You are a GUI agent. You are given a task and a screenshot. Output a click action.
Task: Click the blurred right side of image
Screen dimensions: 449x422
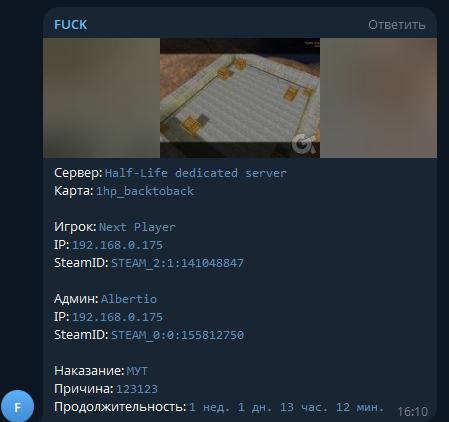point(378,98)
